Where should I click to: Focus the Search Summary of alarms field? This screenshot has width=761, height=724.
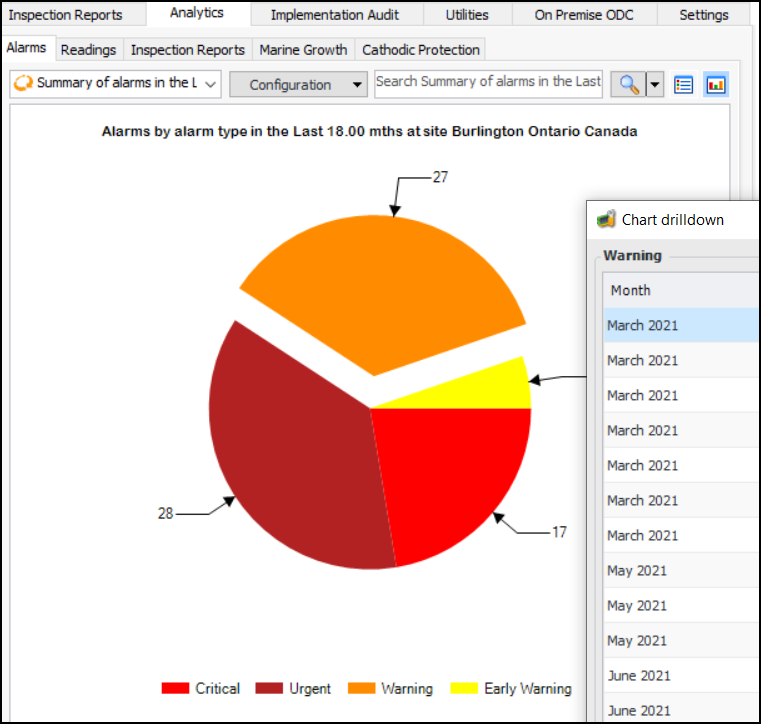coord(488,83)
